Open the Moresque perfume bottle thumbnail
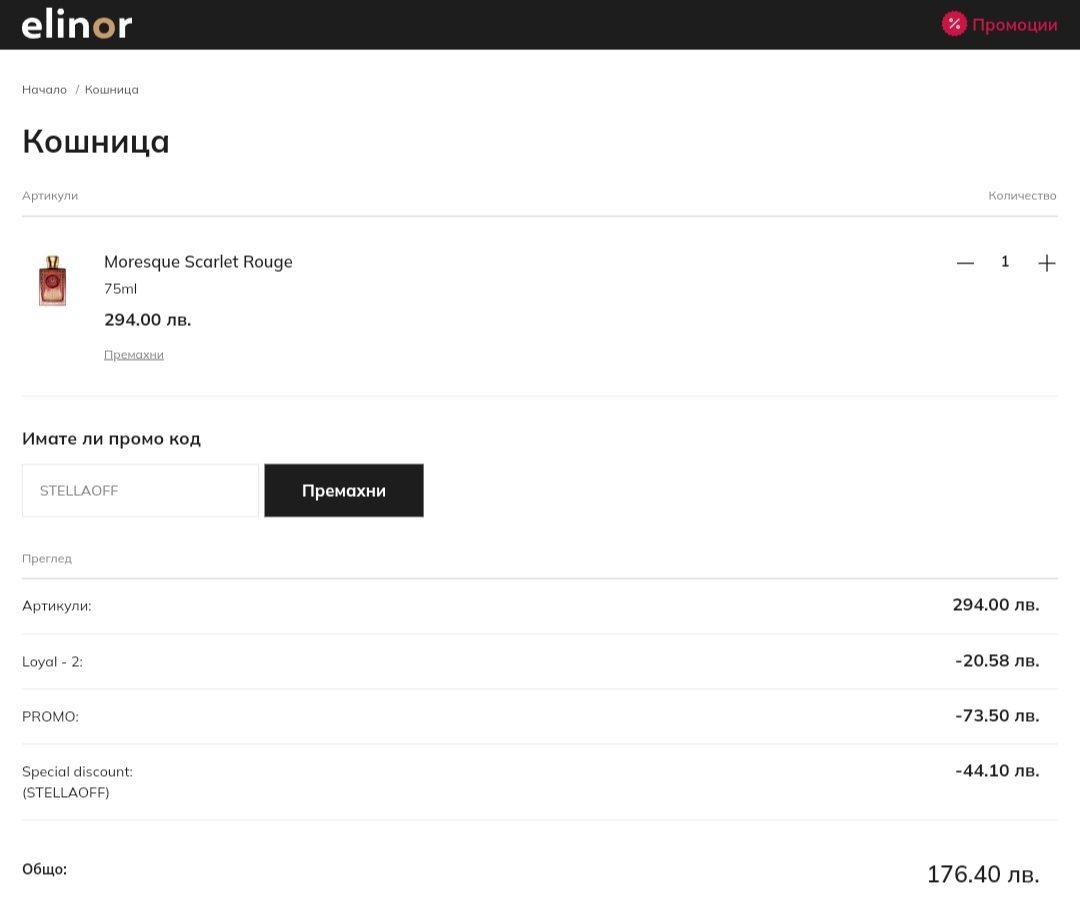This screenshot has width=1080, height=911. point(52,280)
